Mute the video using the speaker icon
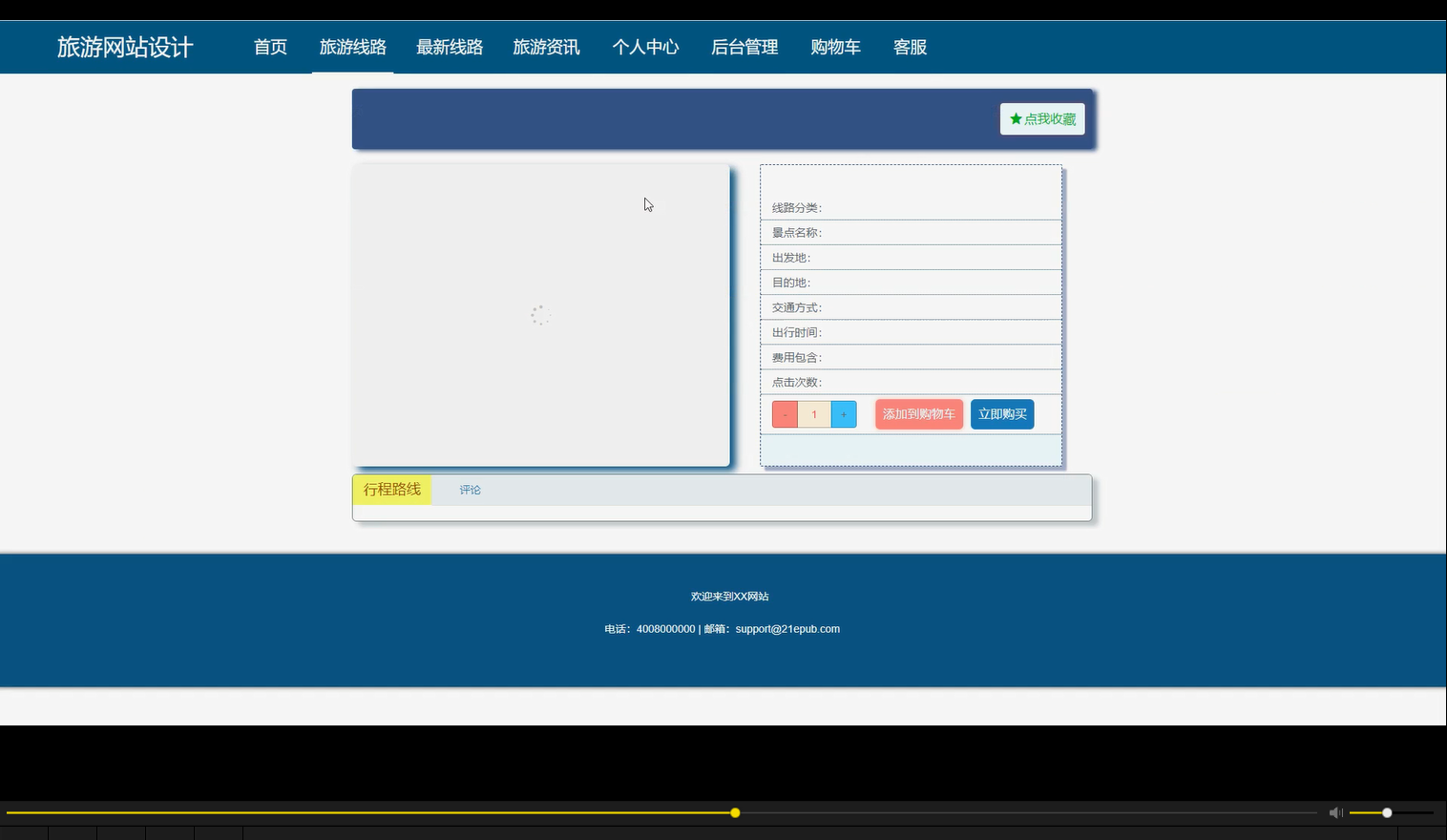 [1335, 812]
